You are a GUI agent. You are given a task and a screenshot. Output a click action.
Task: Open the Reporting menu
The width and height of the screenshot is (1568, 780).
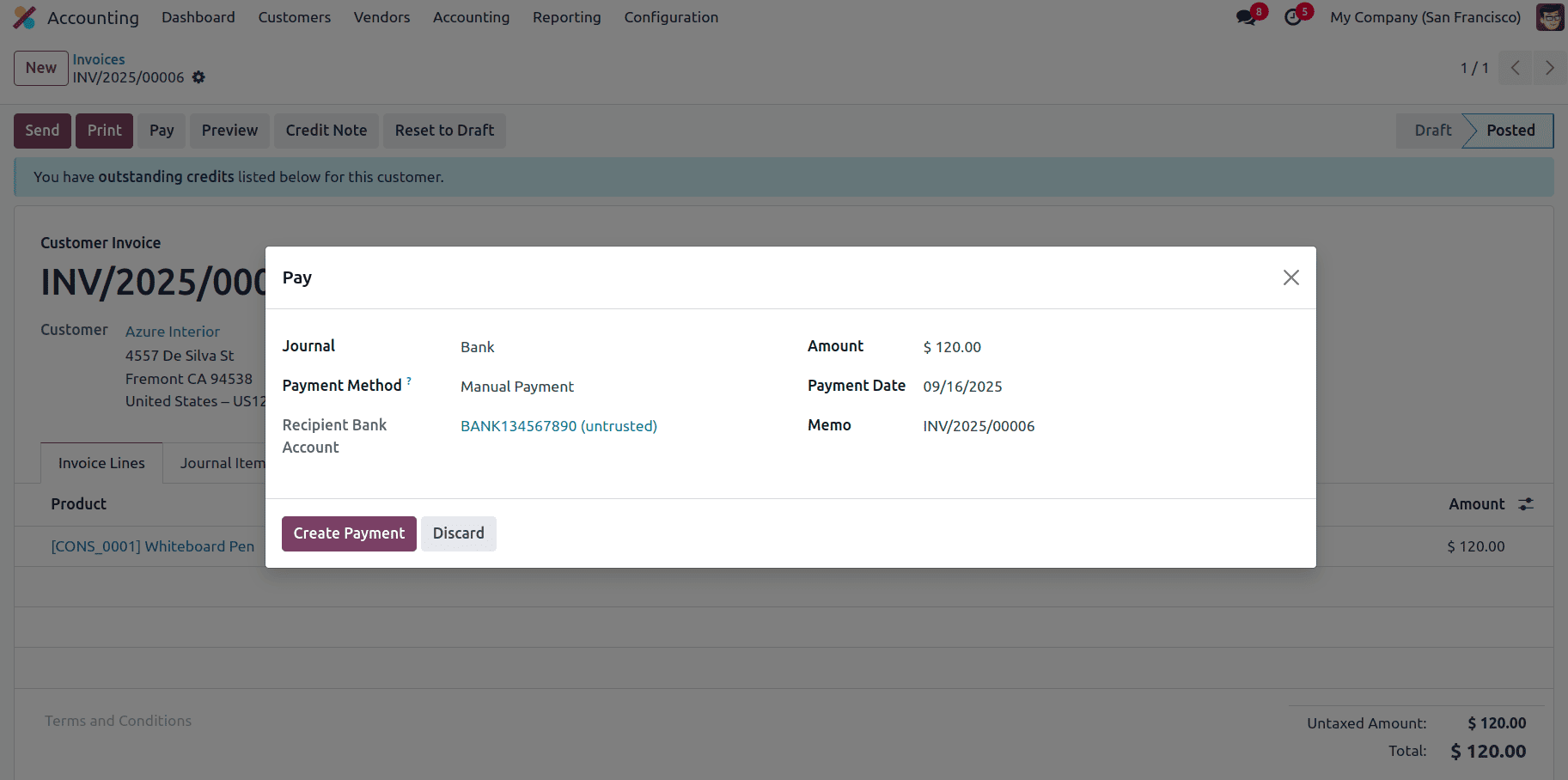(x=566, y=16)
